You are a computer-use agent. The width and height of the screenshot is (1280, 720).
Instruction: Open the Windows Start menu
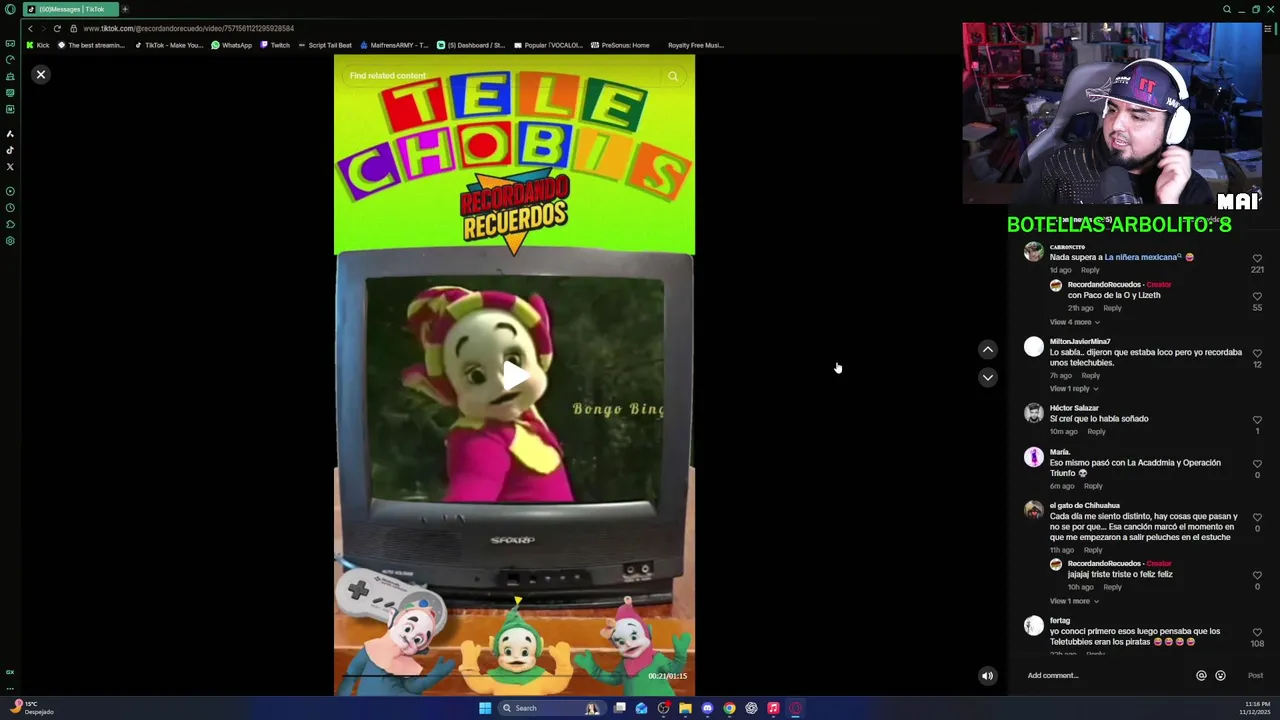(x=485, y=708)
